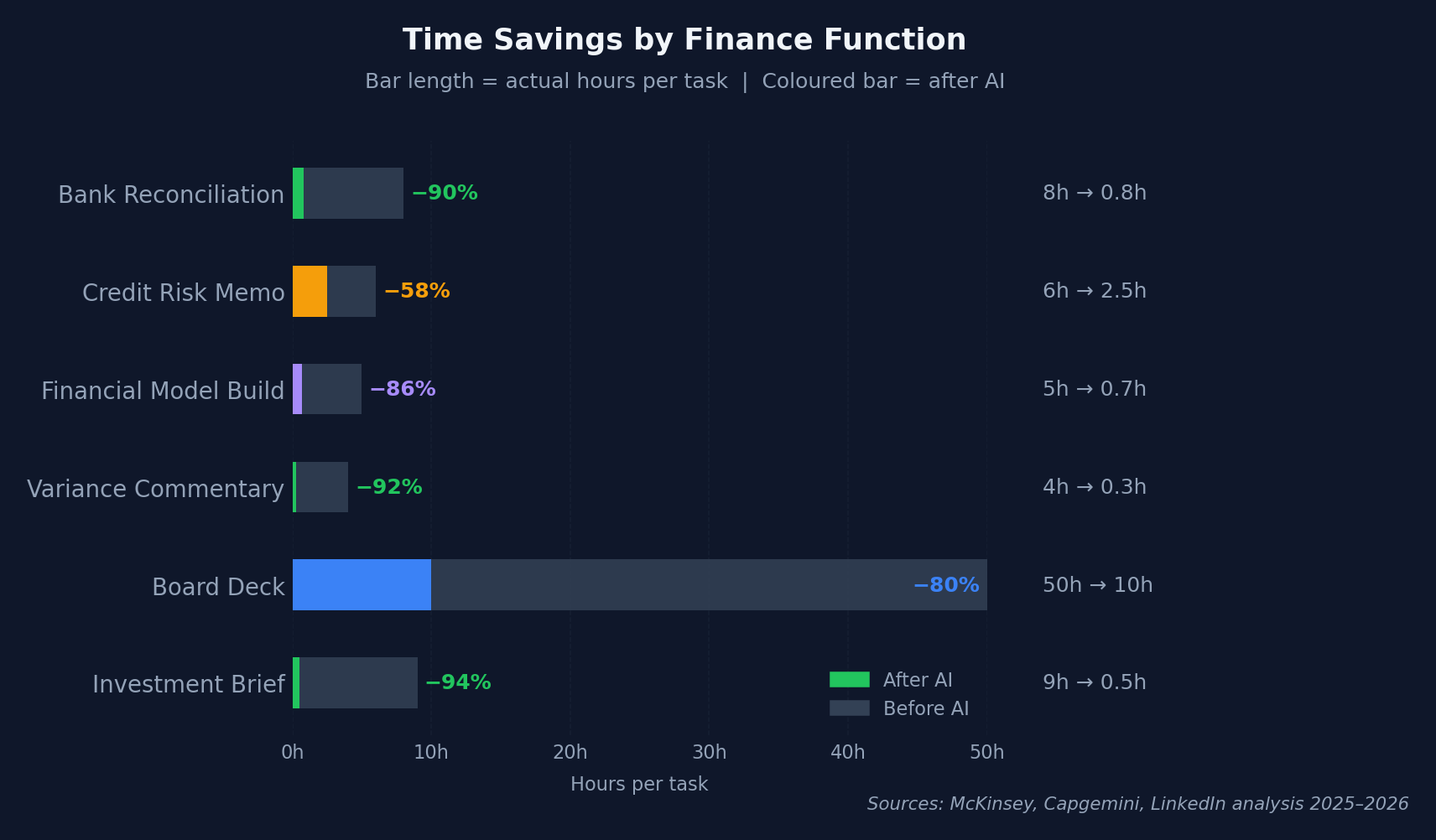Click the −90% savings label
Image resolution: width=1436 pixels, height=840 pixels.
pyautogui.click(x=445, y=193)
